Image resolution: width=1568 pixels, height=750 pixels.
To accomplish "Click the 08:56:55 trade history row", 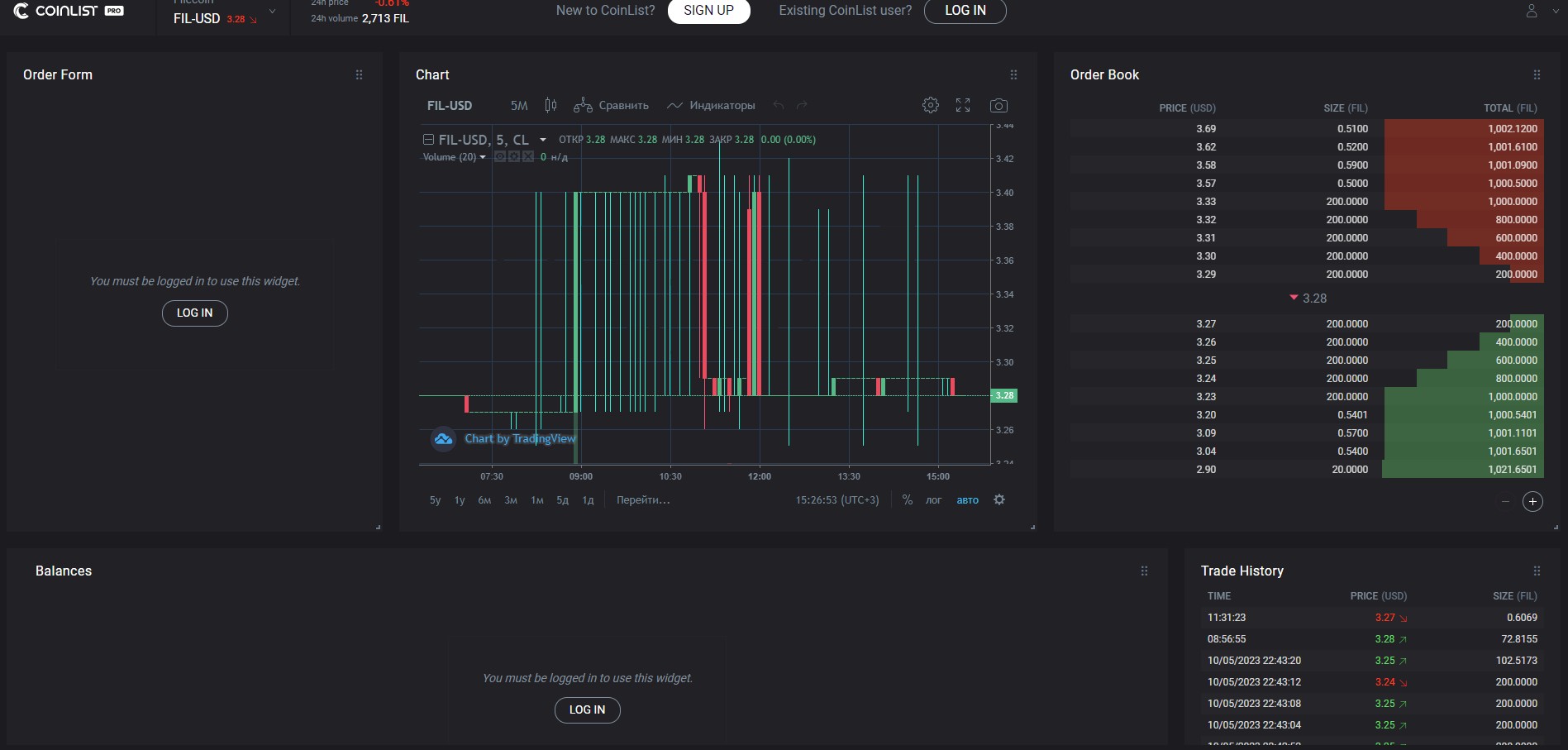I will 1372,639.
